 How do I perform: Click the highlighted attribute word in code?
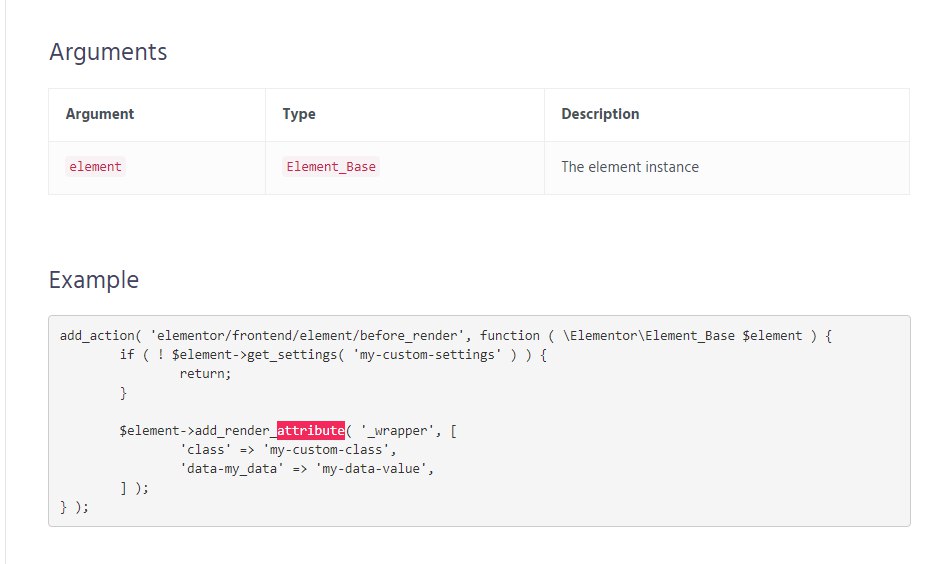click(x=311, y=430)
